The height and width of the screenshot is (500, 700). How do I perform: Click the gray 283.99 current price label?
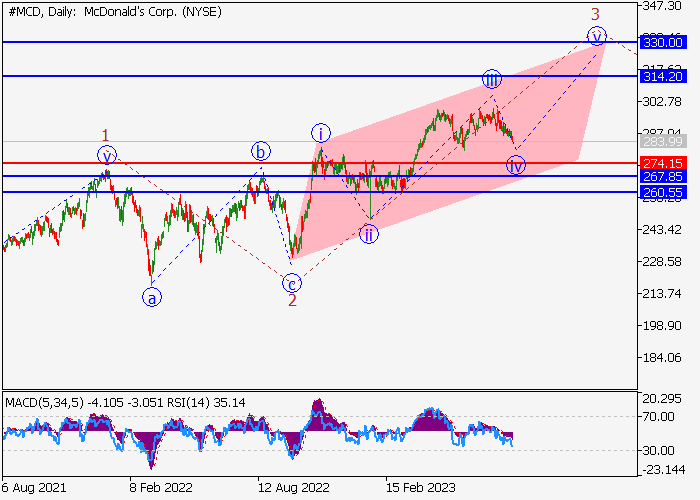pyautogui.click(x=662, y=142)
